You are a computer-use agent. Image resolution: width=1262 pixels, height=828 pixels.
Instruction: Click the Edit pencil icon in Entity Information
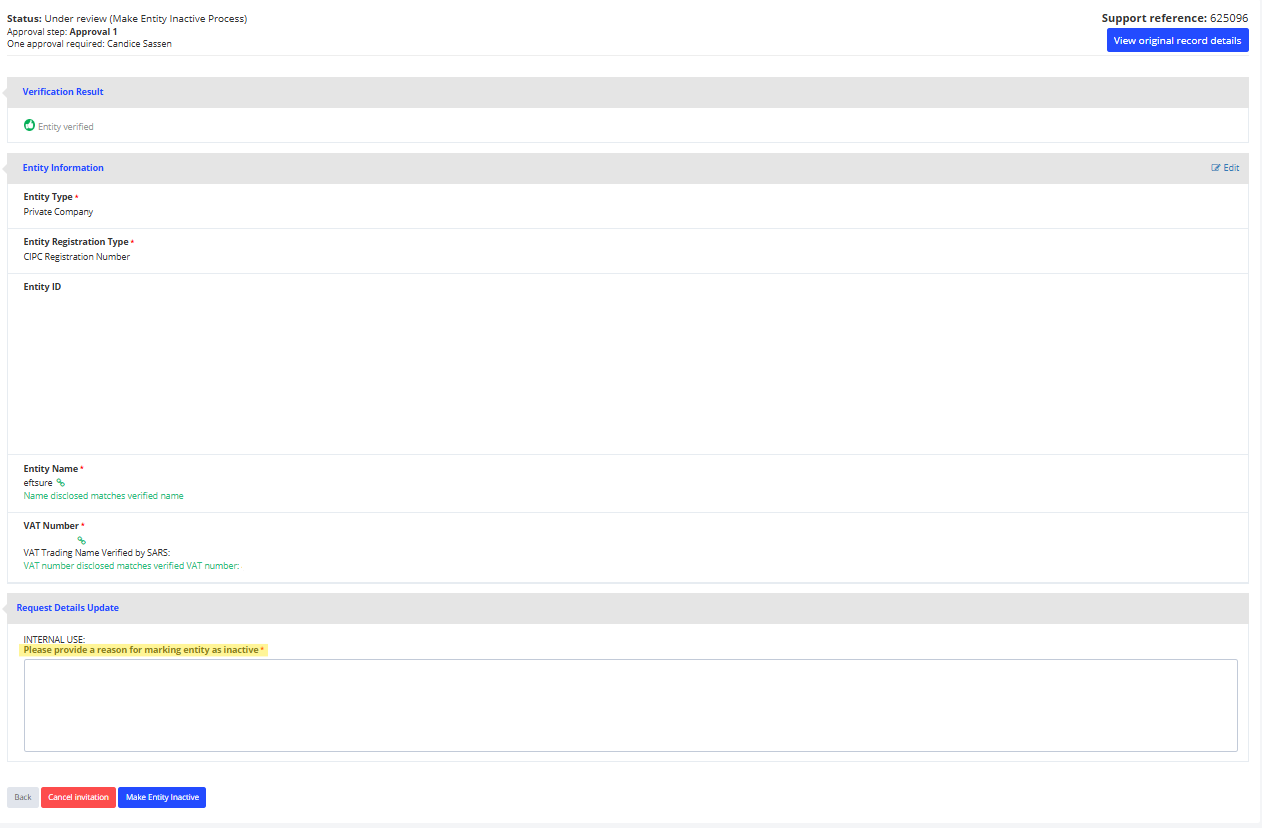(1216, 168)
